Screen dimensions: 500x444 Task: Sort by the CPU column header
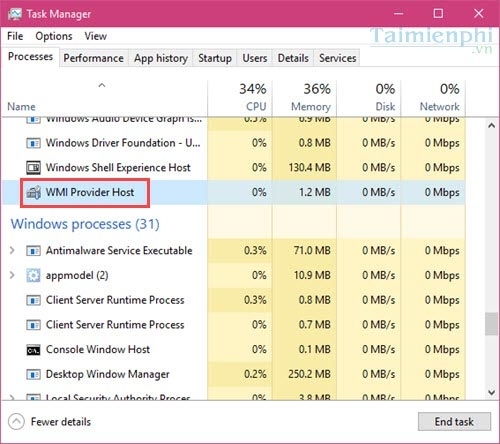coord(240,98)
